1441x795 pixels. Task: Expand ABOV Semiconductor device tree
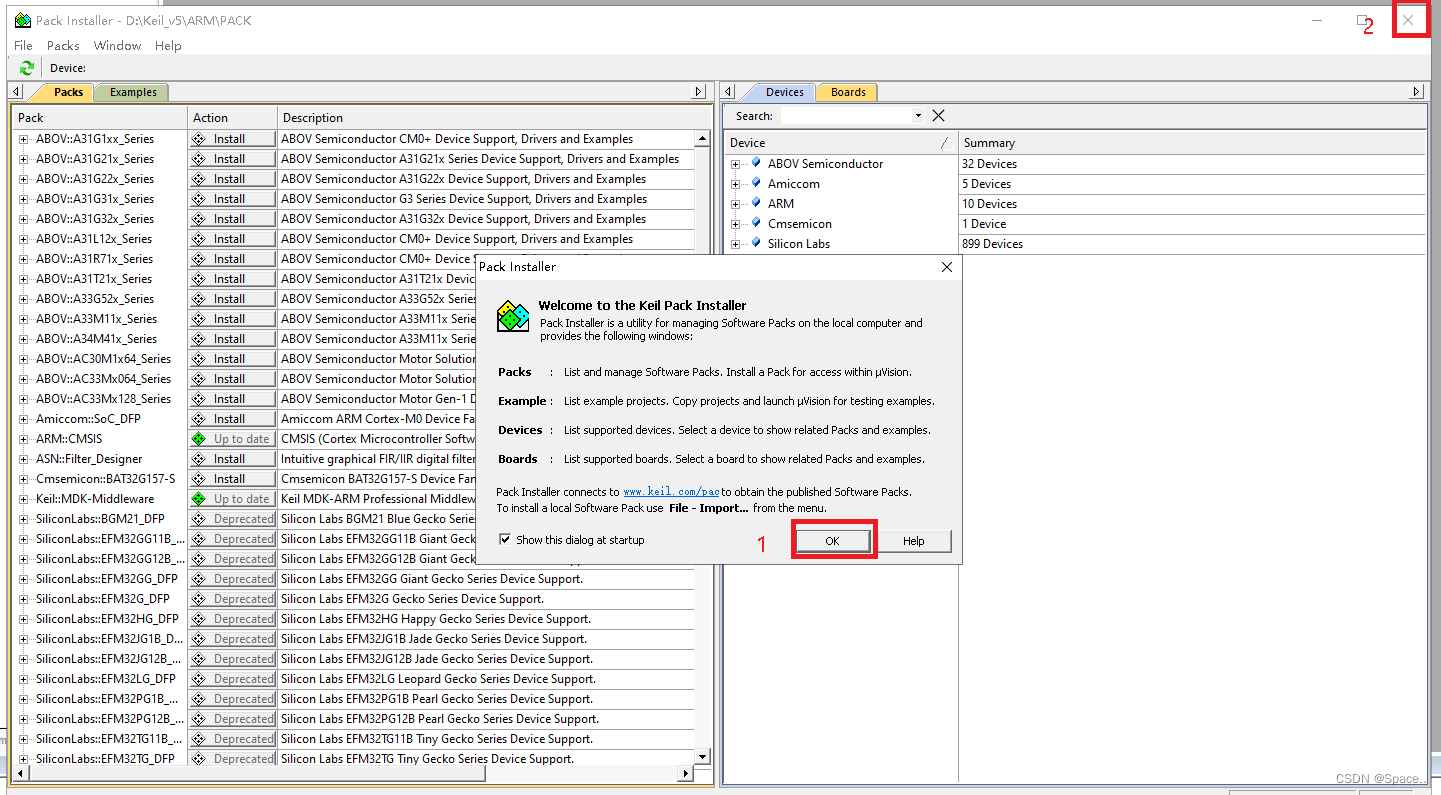click(736, 164)
